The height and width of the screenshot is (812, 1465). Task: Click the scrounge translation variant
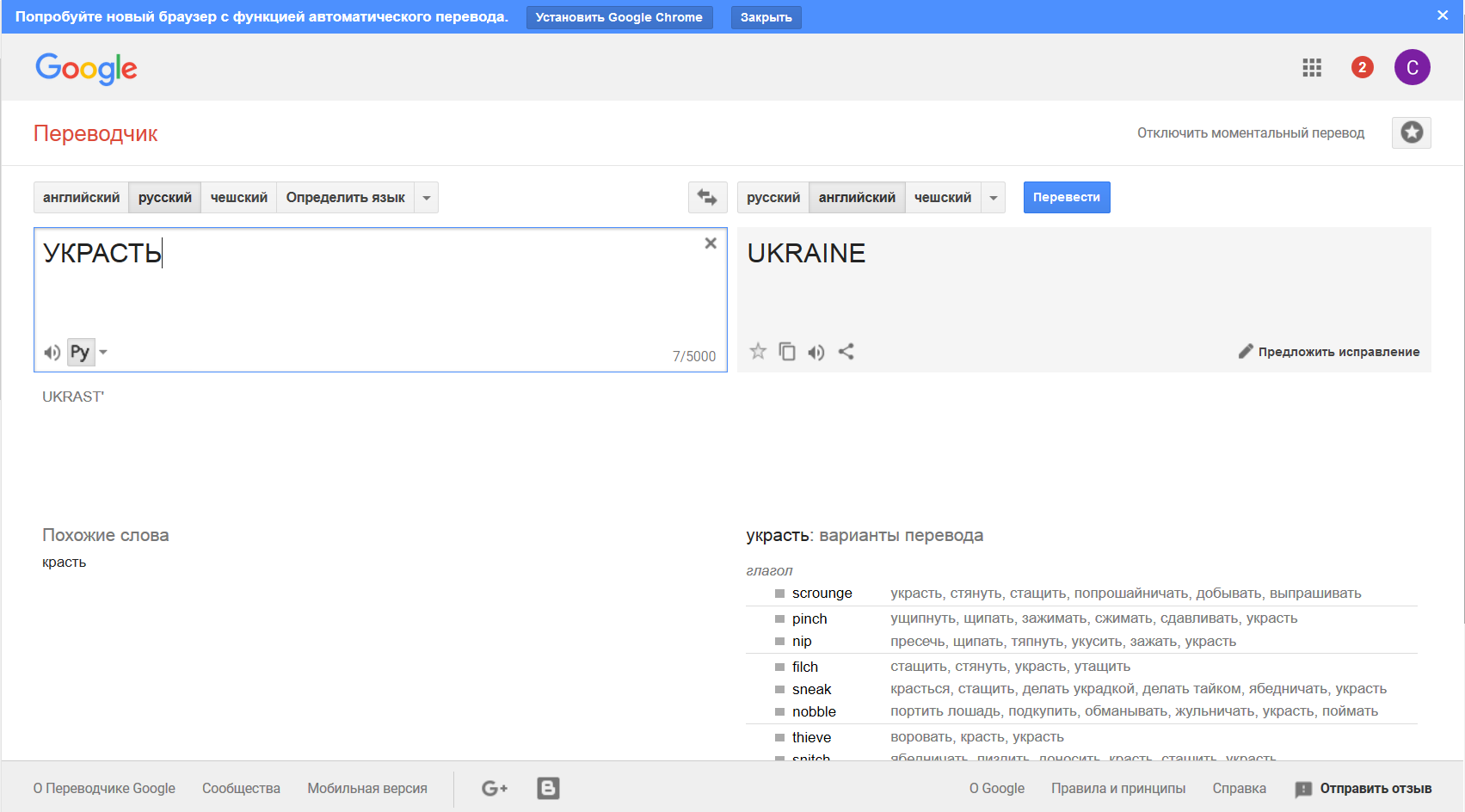(x=822, y=593)
